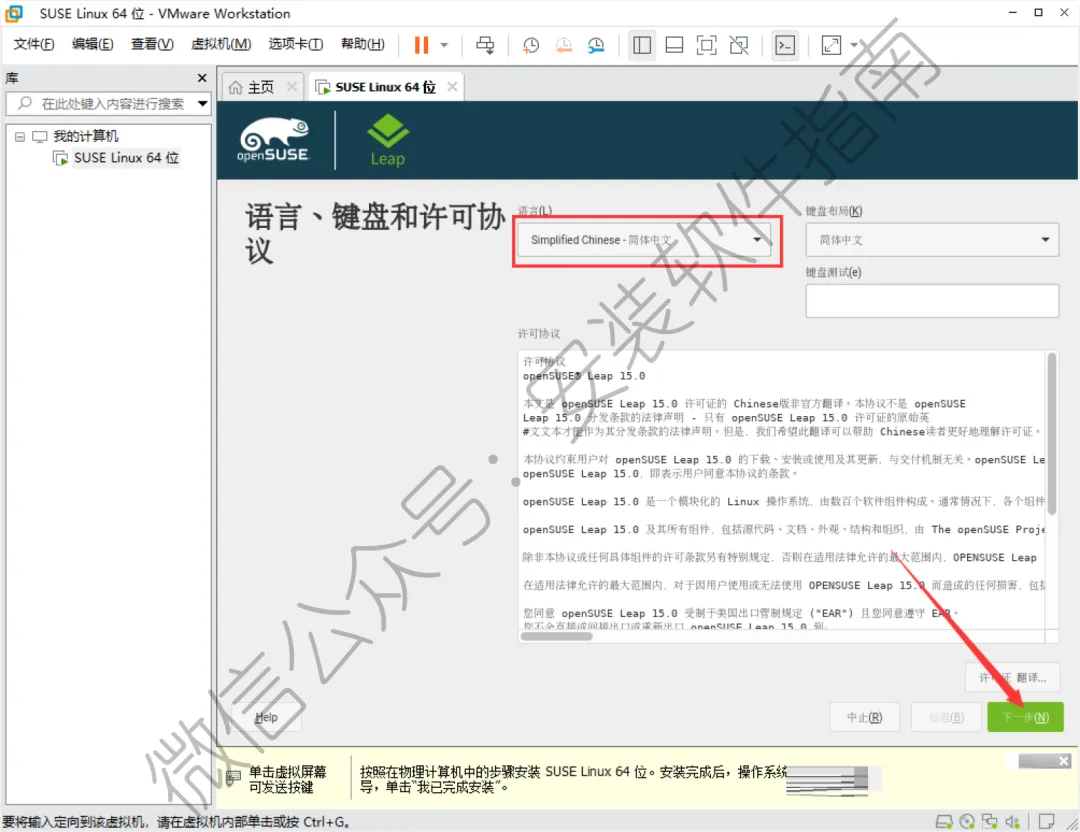
Task: Click the search magnifier in library panel
Action: pos(25,103)
